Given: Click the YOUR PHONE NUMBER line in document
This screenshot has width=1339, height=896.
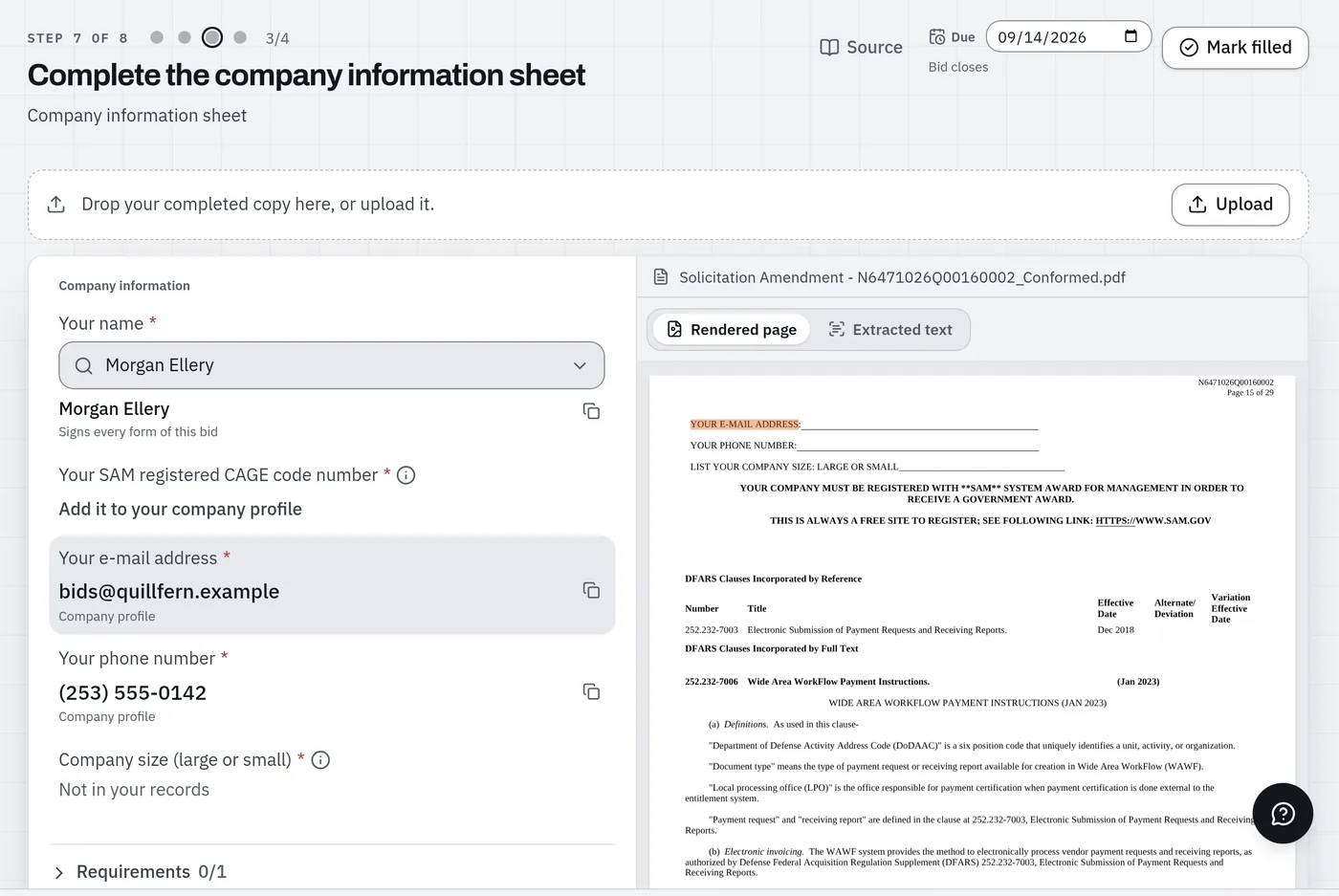Looking at the screenshot, I should [864, 446].
